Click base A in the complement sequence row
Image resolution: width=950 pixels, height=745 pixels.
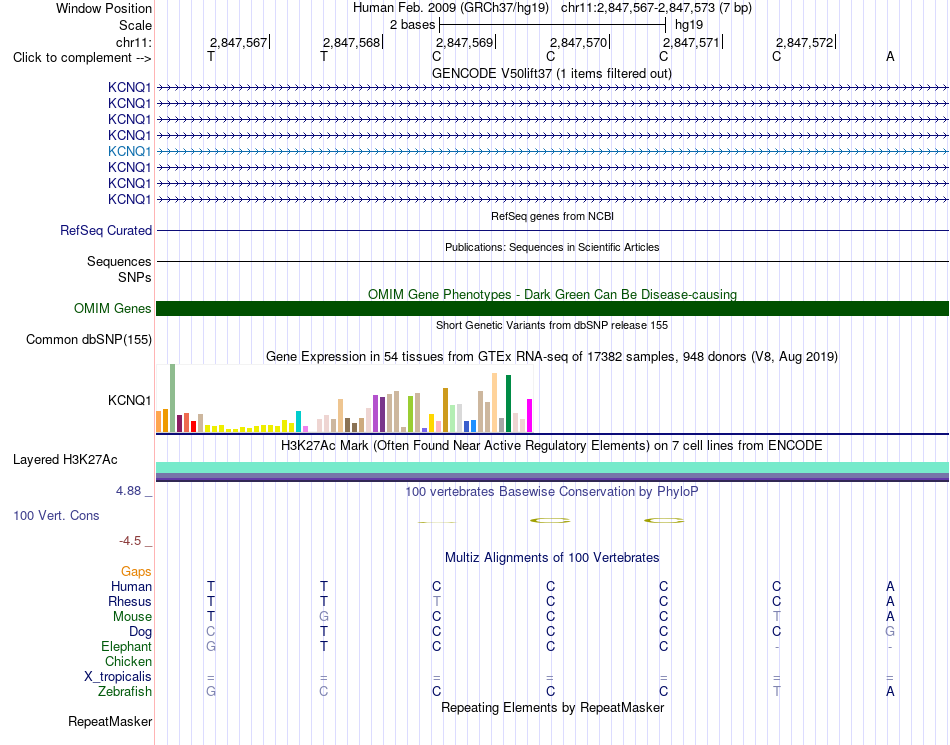[x=890, y=56]
